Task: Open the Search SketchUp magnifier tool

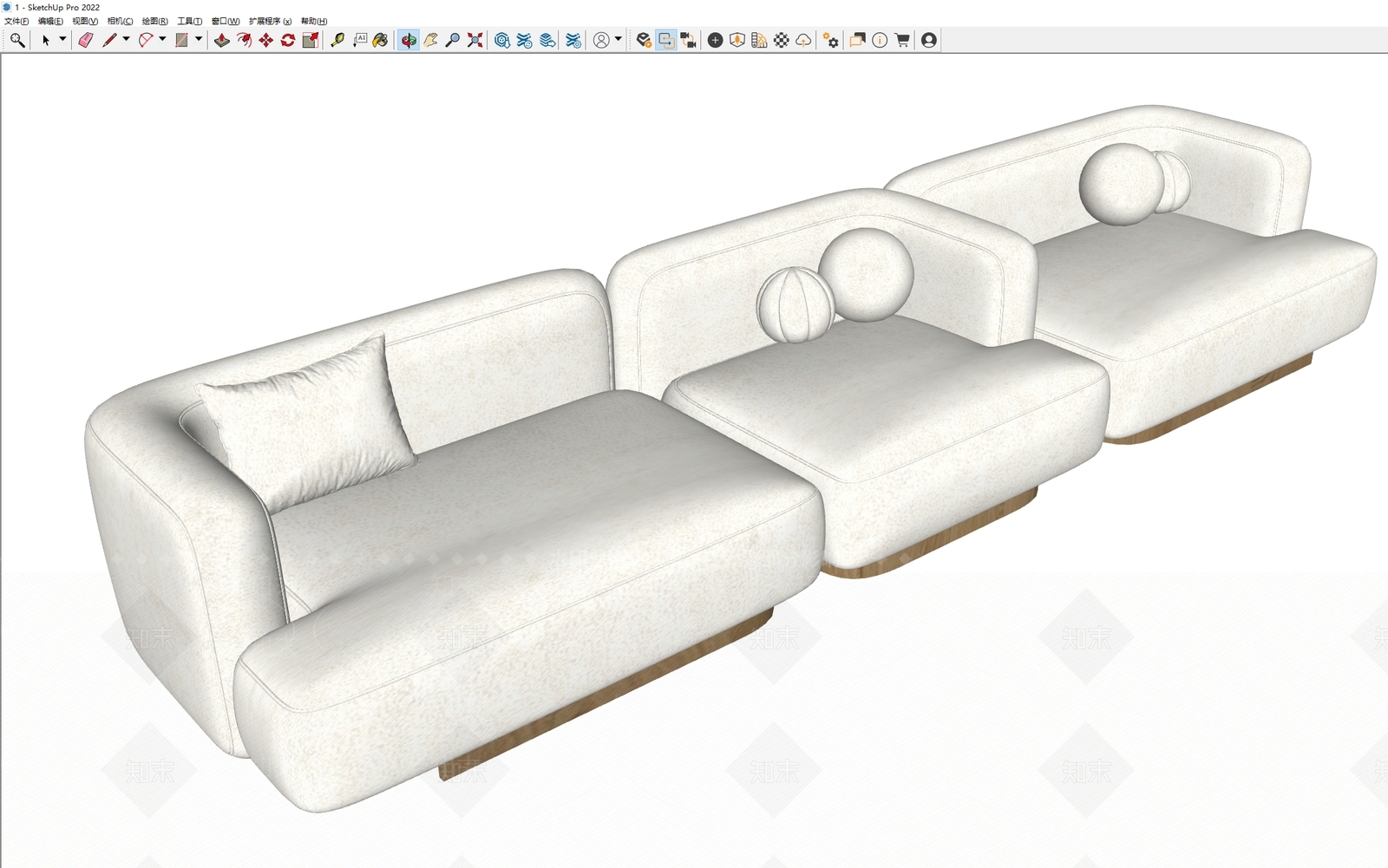Action: [17, 40]
